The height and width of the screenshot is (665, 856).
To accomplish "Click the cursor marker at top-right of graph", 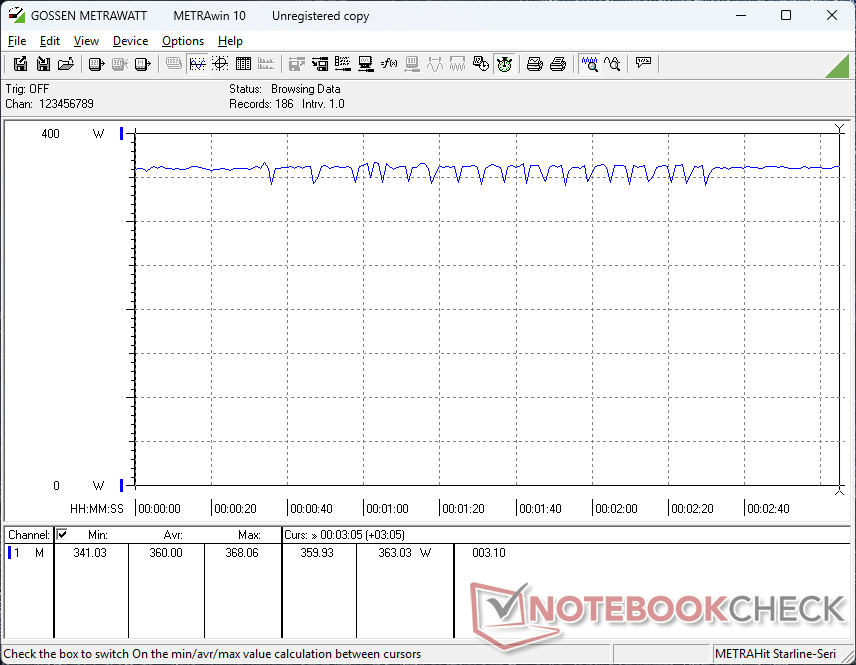I will pyautogui.click(x=839, y=128).
